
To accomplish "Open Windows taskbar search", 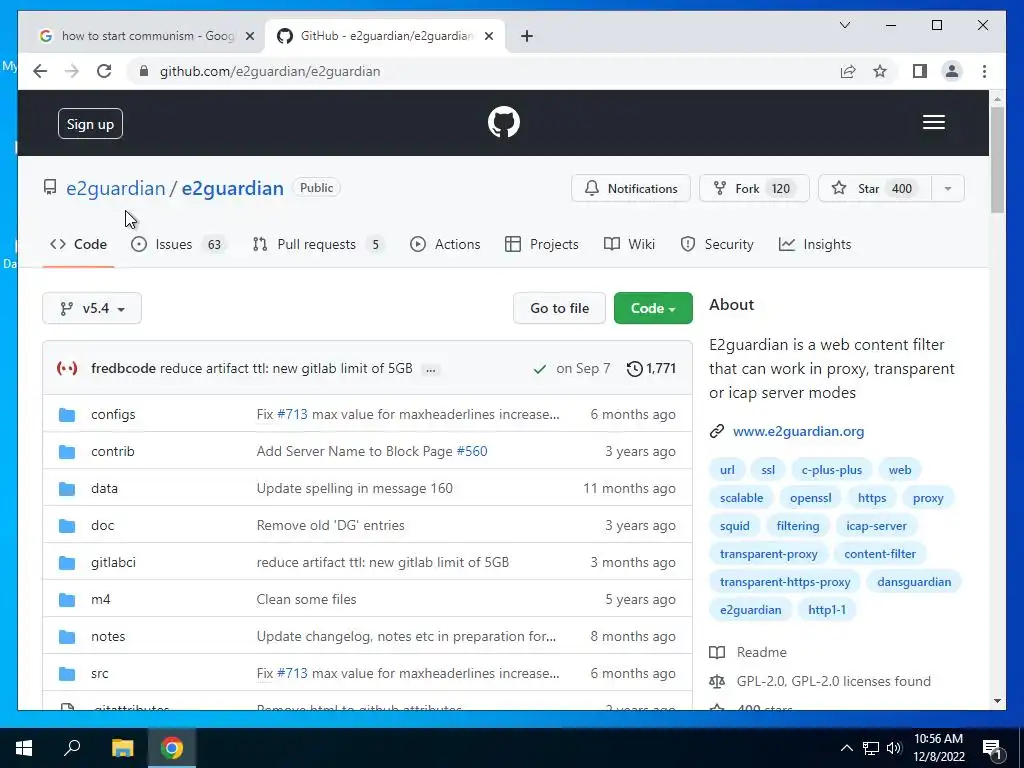I will 72,748.
